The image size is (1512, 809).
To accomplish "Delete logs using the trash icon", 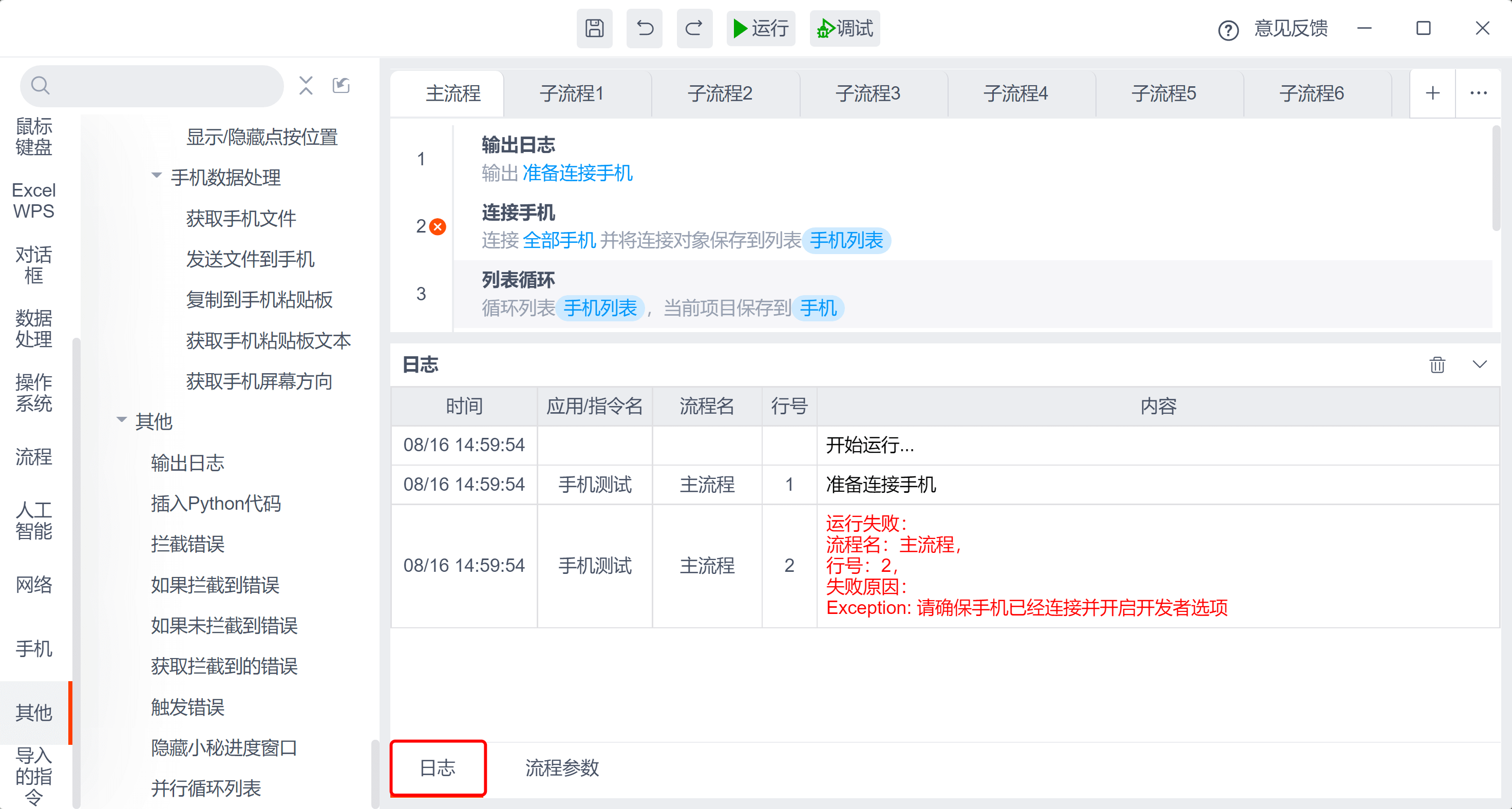I will click(x=1437, y=364).
